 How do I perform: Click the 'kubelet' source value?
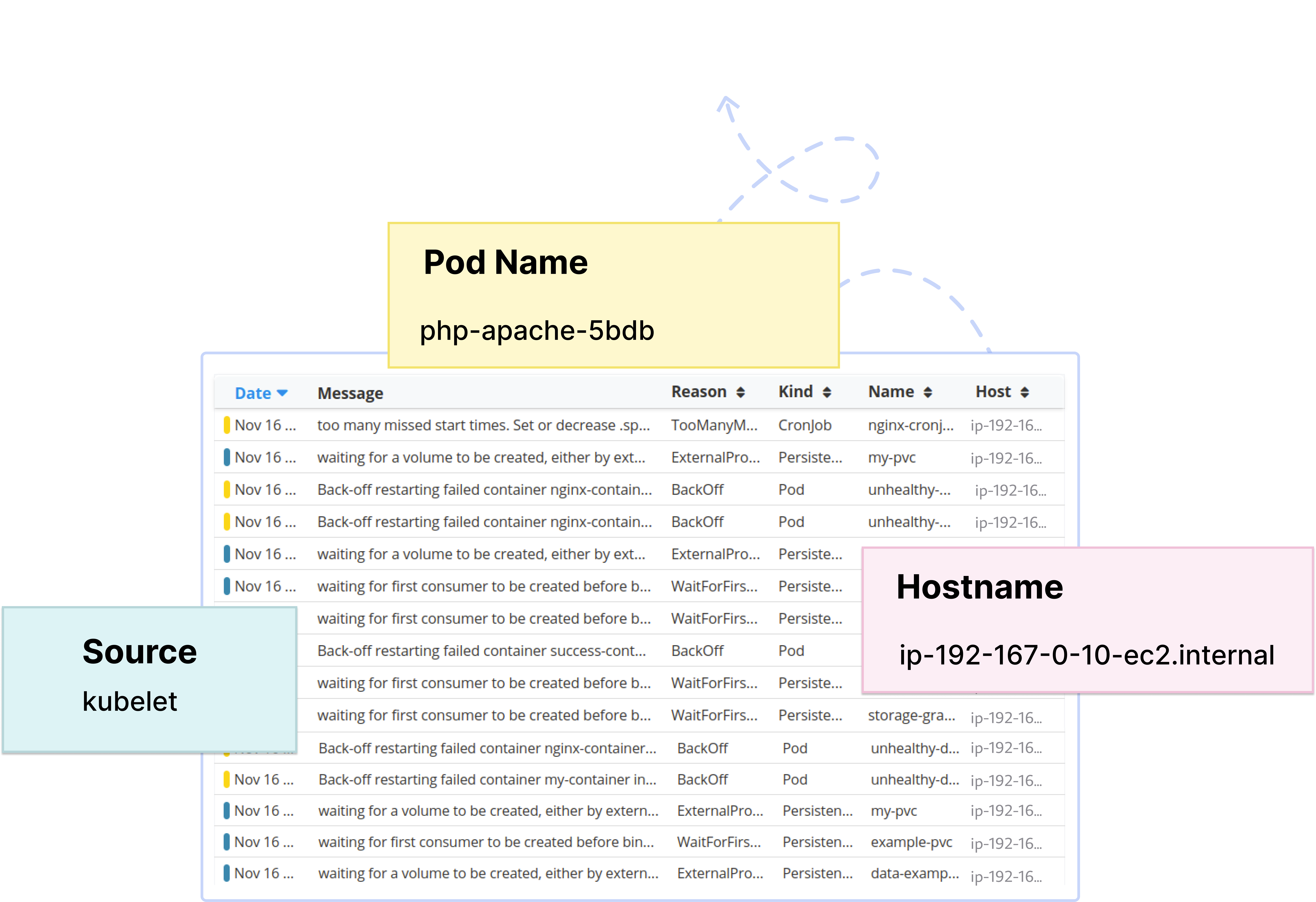pyautogui.click(x=130, y=701)
